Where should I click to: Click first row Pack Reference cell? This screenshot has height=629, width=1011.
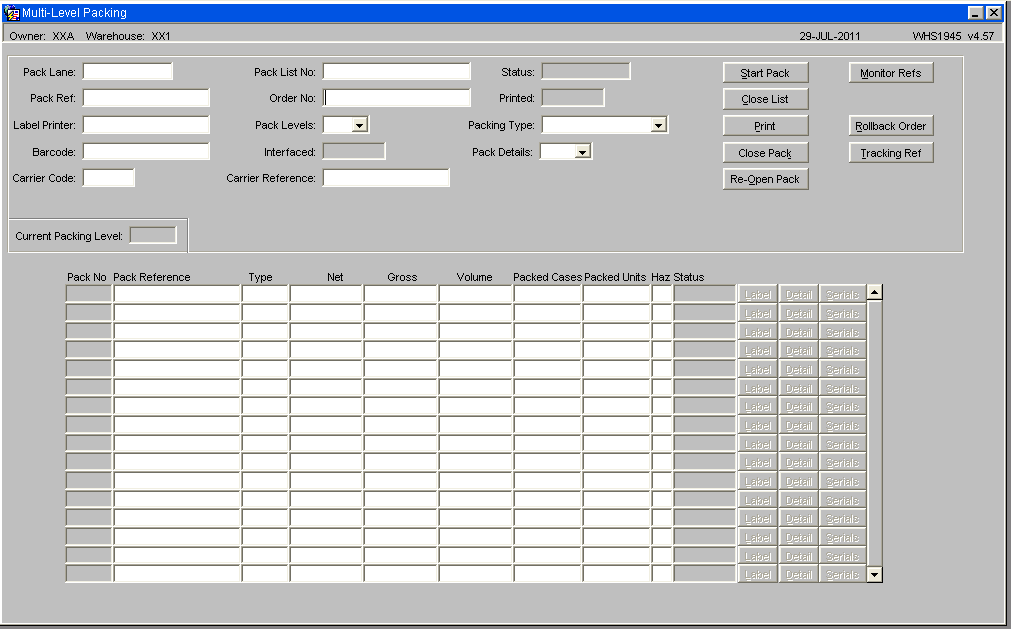point(177,295)
